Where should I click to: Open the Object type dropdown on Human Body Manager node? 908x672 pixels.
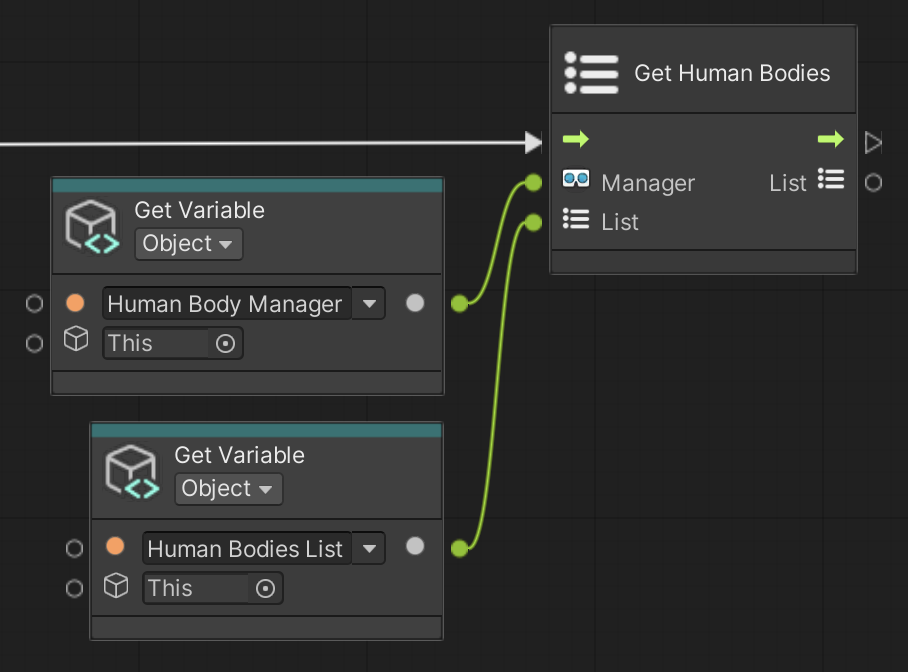pyautogui.click(x=188, y=244)
